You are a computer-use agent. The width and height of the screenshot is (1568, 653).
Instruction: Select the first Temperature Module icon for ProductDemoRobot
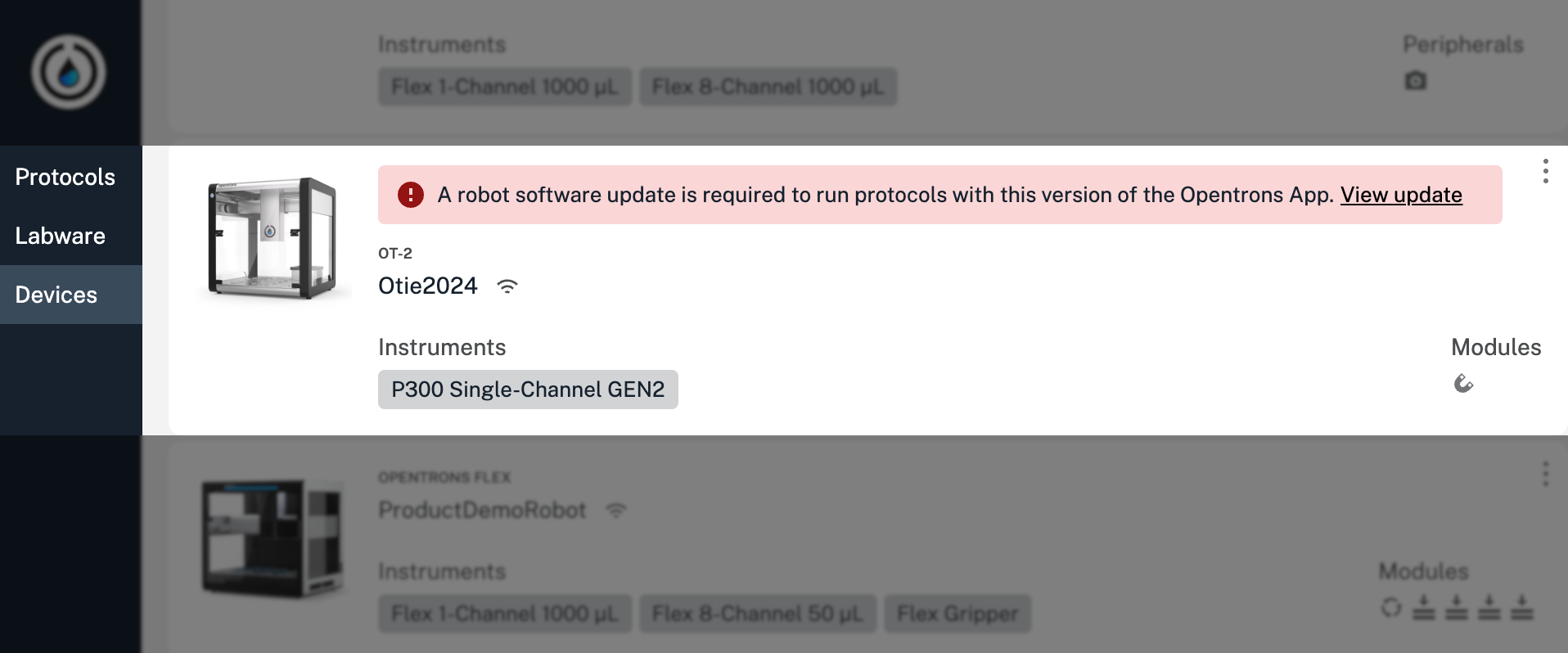[x=1423, y=608]
